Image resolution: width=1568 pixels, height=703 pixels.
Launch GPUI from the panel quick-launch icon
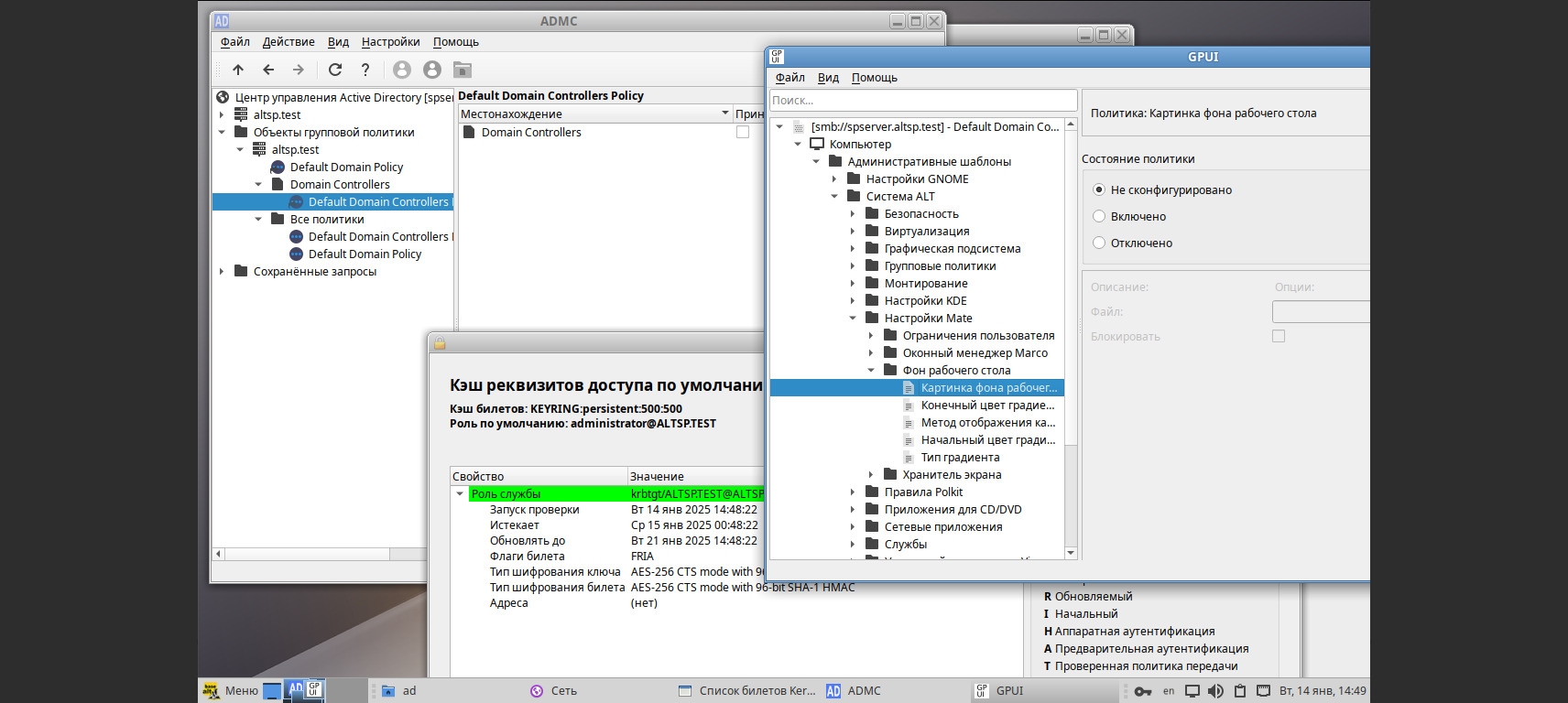pos(314,689)
